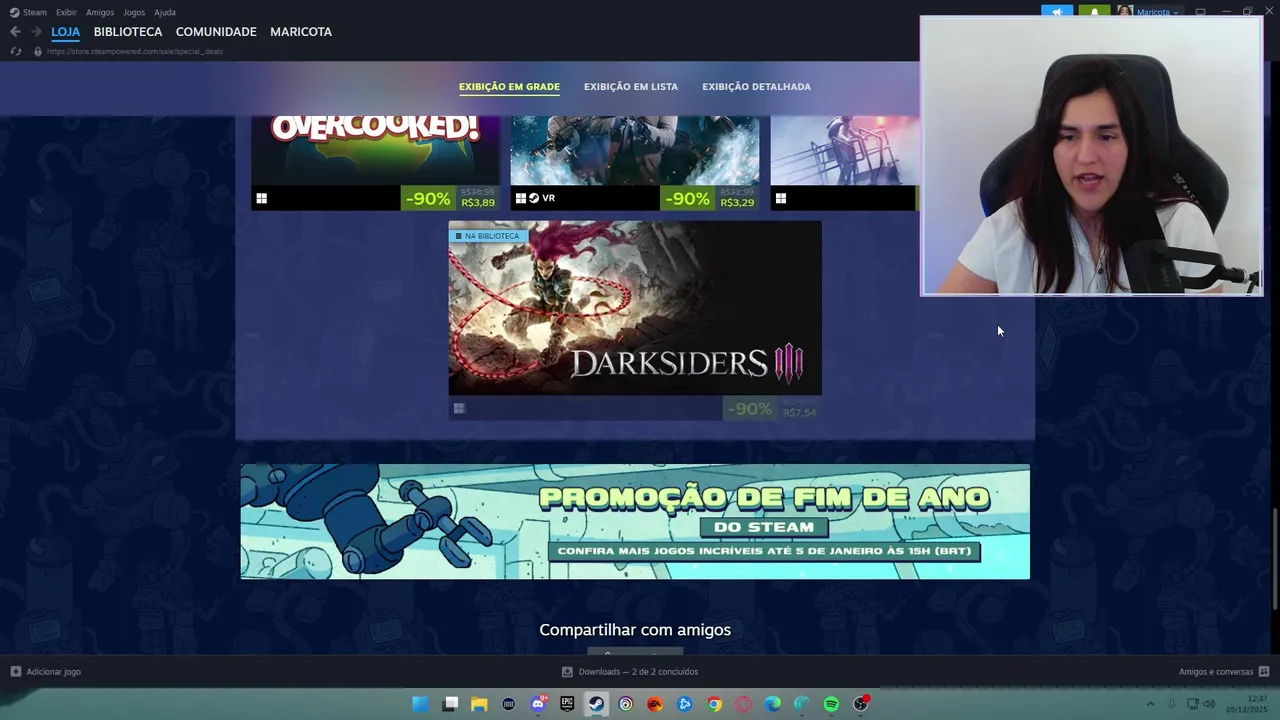Click the Steam taskbar icon
Image resolution: width=1280 pixels, height=720 pixels.
pyautogui.click(x=596, y=704)
